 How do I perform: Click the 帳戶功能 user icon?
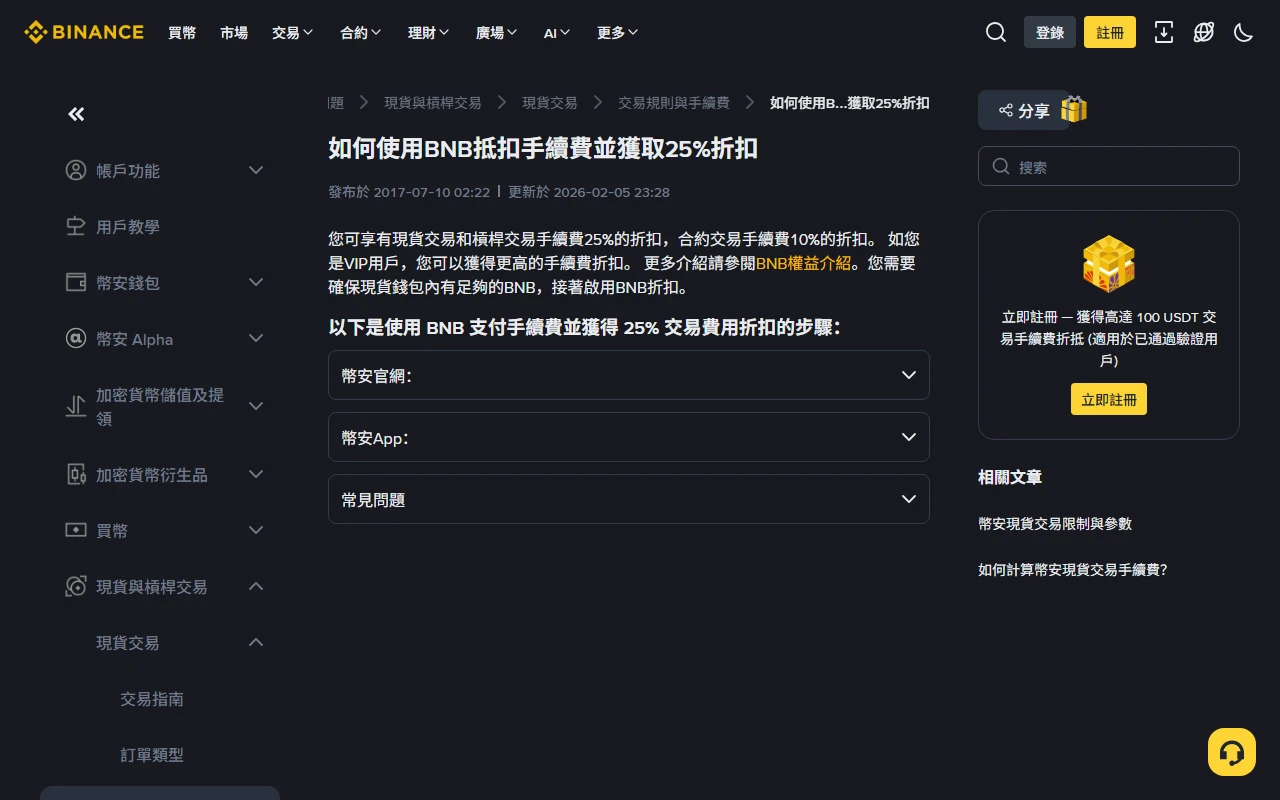click(76, 170)
